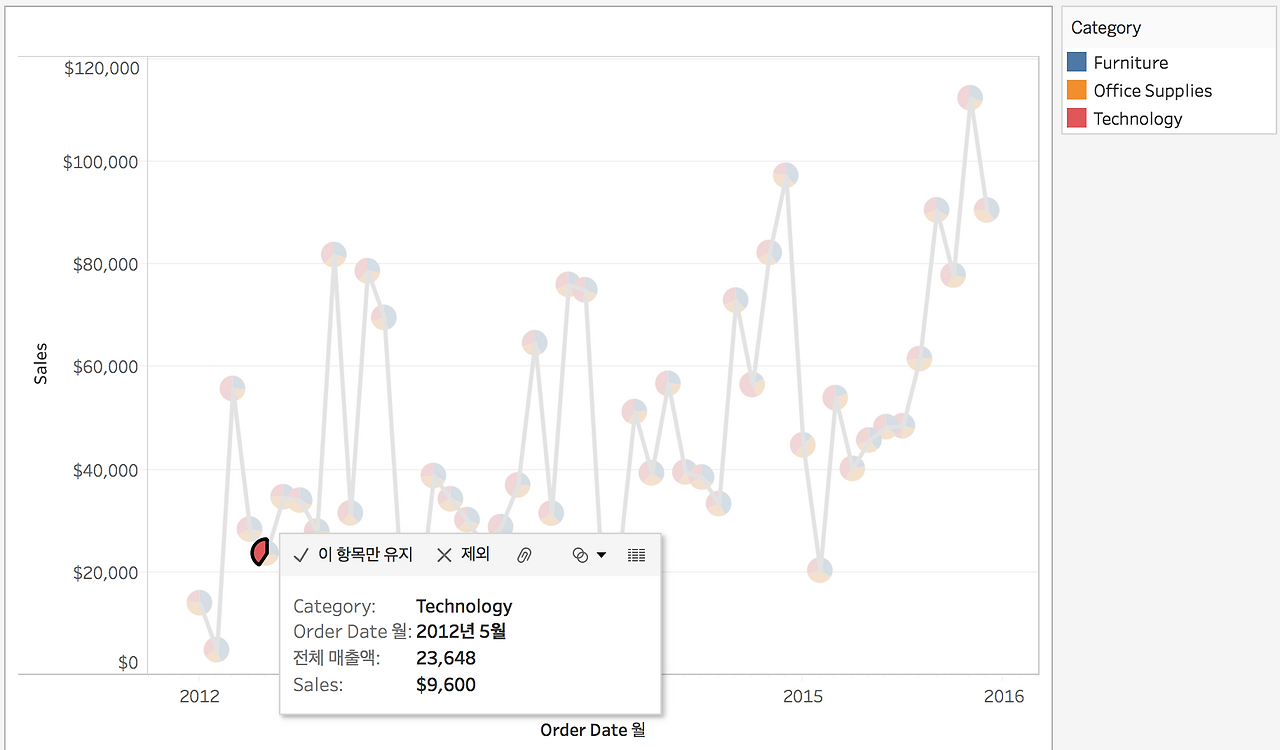The height and width of the screenshot is (750, 1280).
Task: Click the 2012 x-axis label
Action: click(x=199, y=697)
